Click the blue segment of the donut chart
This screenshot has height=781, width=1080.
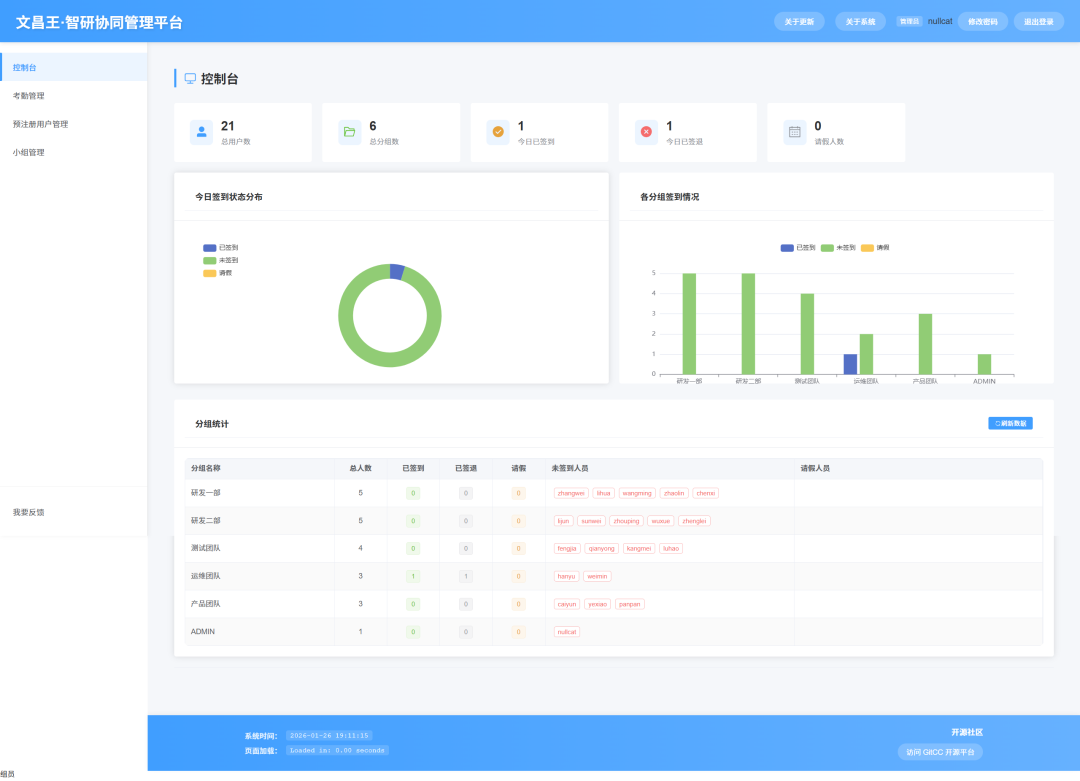[397, 271]
